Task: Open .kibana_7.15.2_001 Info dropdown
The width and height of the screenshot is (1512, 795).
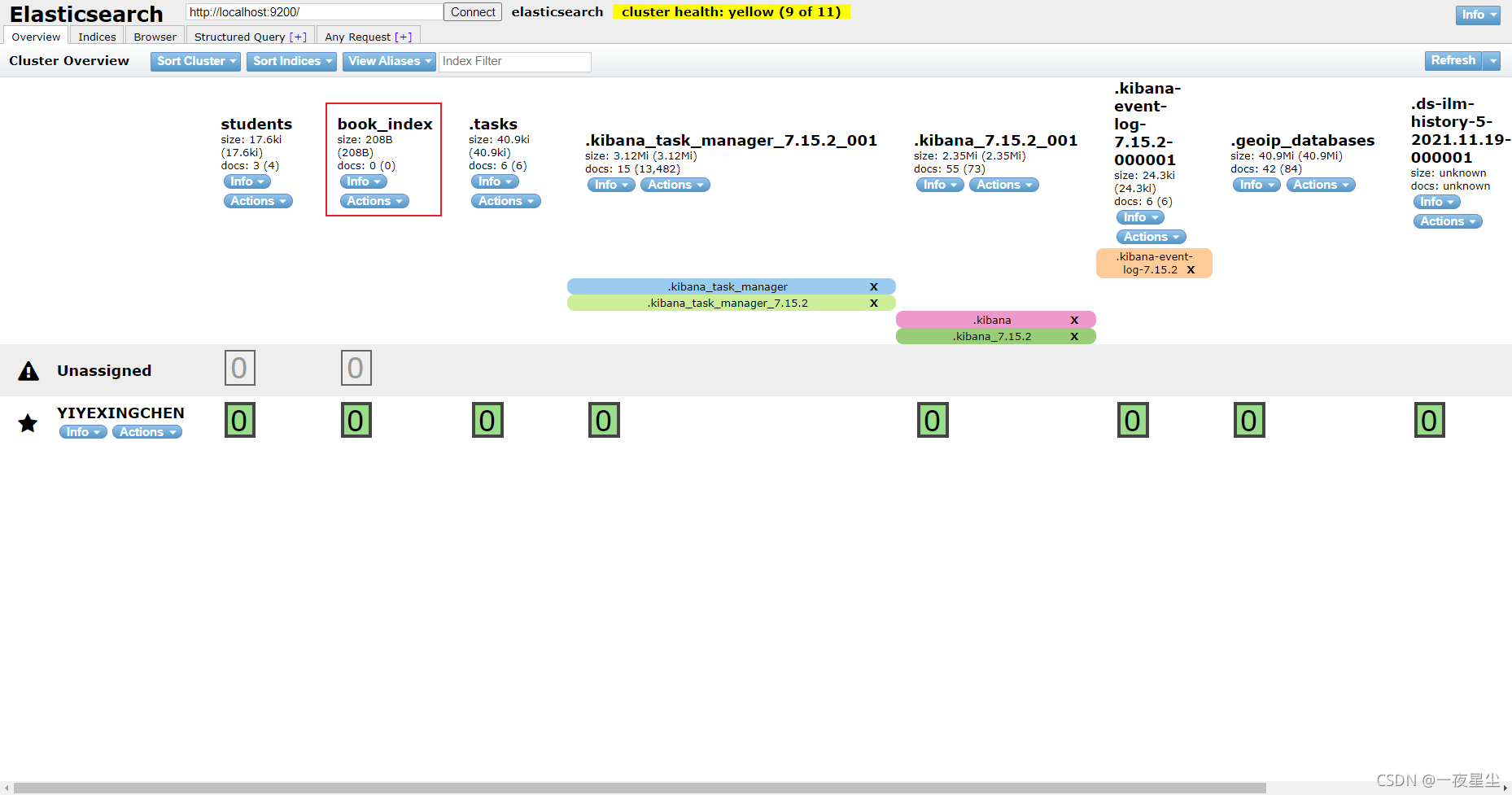Action: click(940, 185)
